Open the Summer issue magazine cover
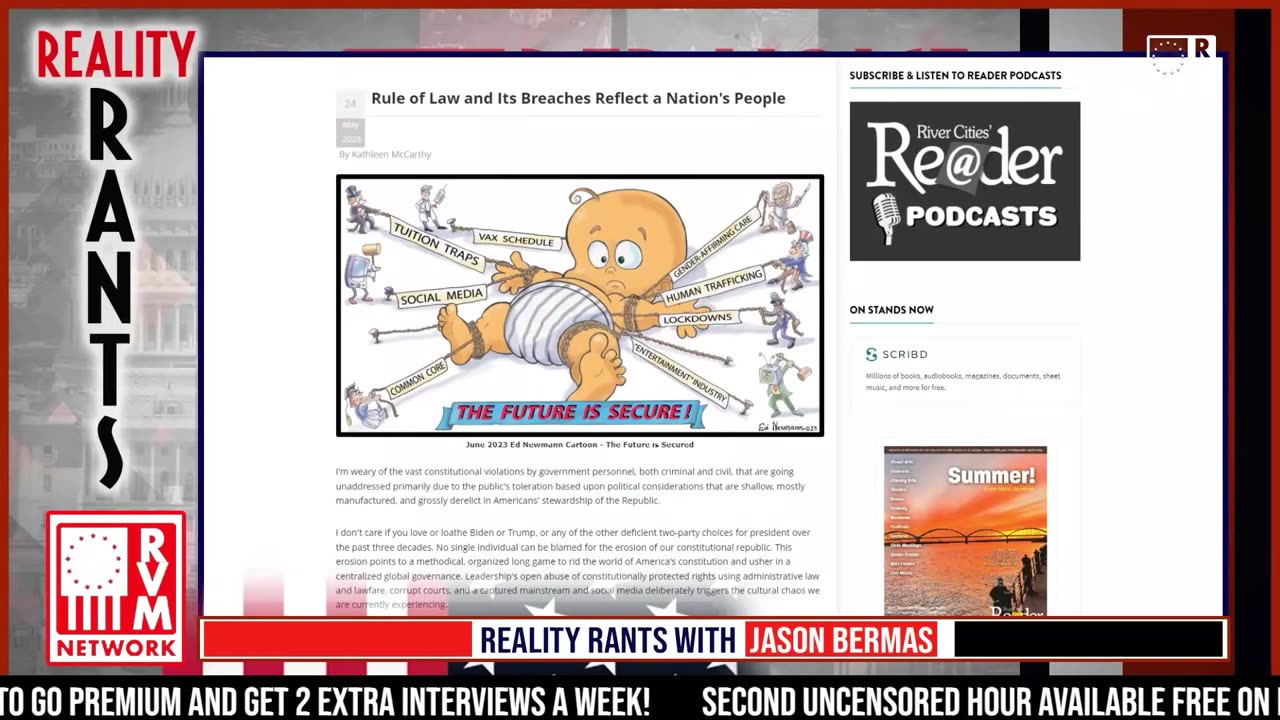This screenshot has width=1280, height=720. pyautogui.click(x=965, y=530)
